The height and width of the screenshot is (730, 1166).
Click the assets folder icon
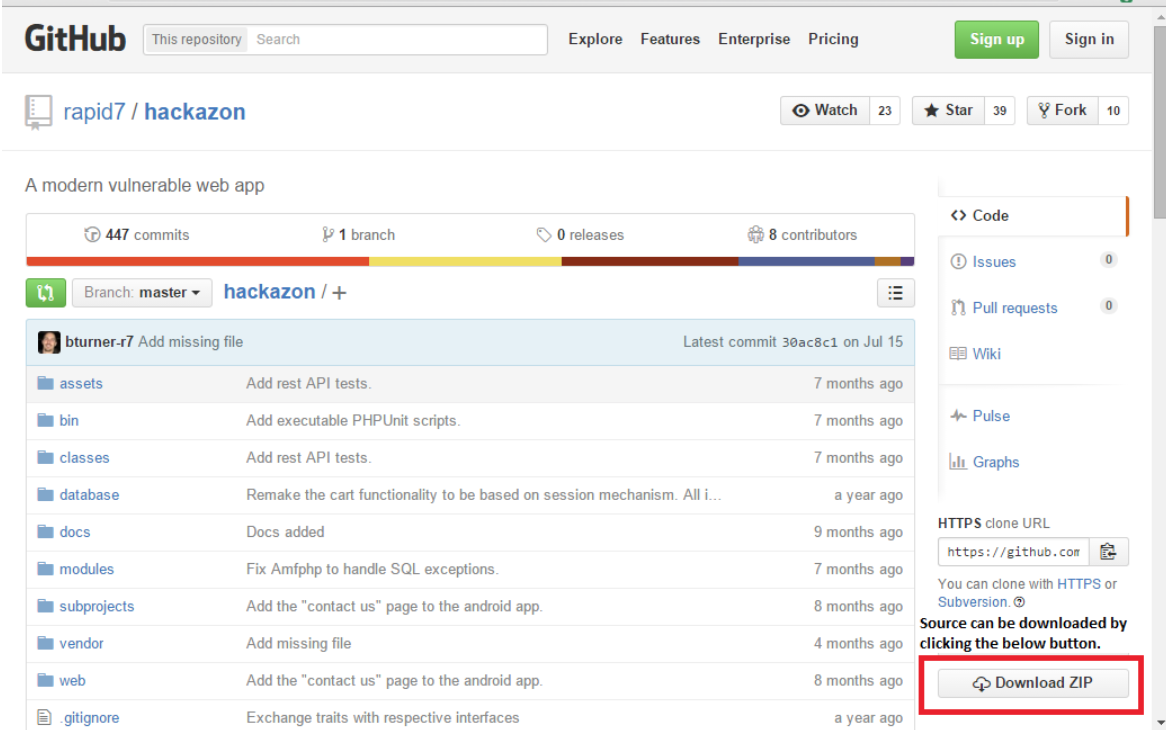[45, 383]
